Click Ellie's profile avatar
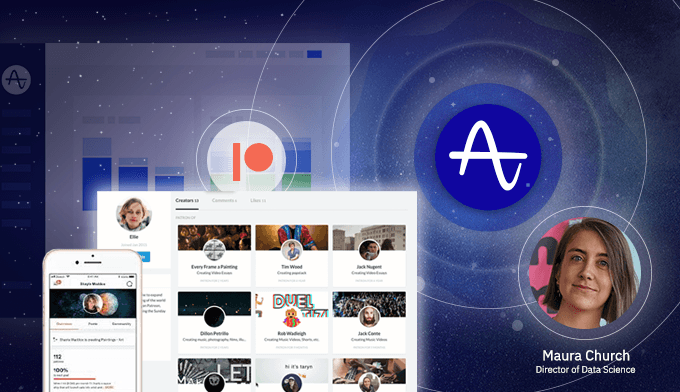The width and height of the screenshot is (680, 392). coord(134,214)
